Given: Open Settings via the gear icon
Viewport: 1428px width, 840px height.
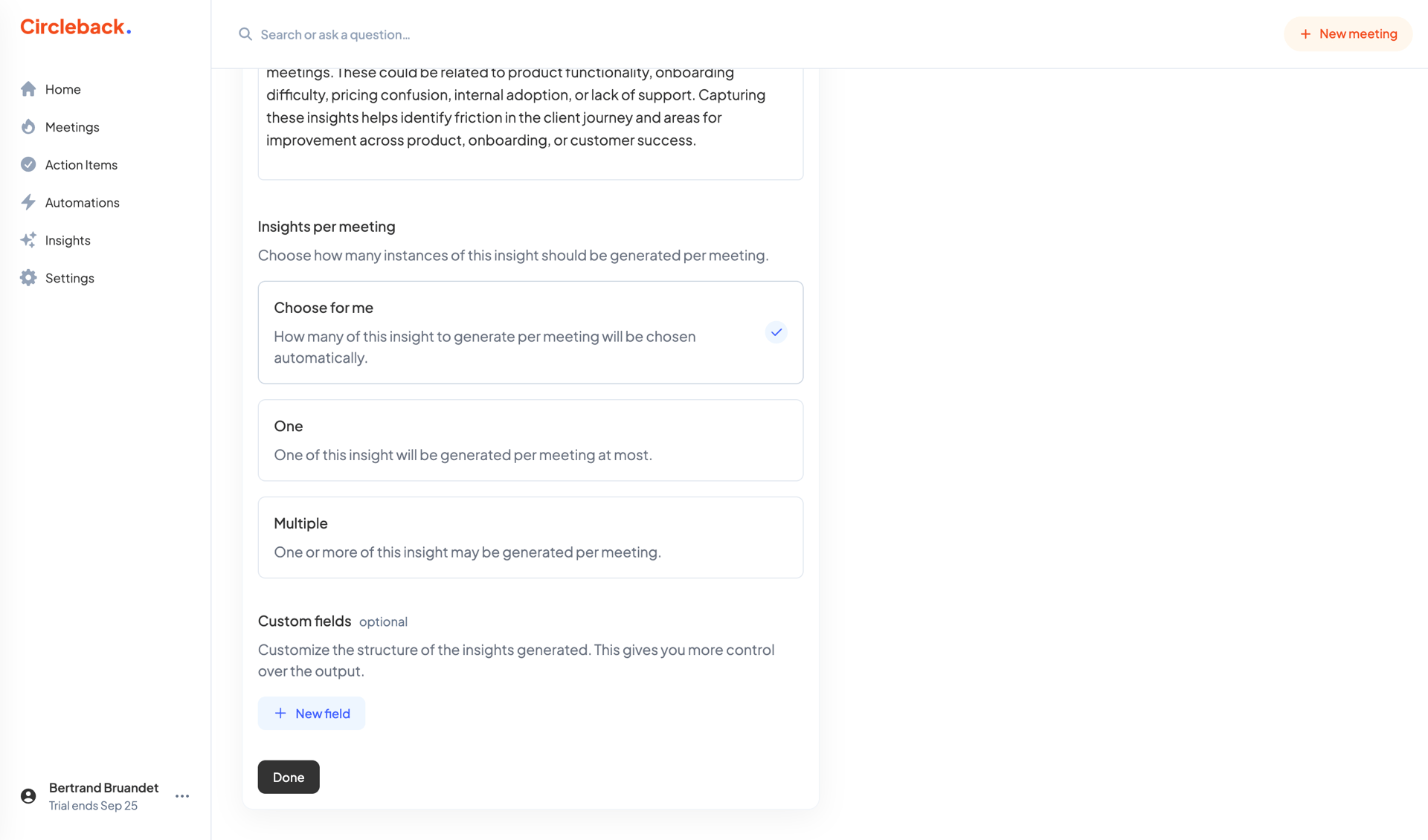Looking at the screenshot, I should 28,277.
